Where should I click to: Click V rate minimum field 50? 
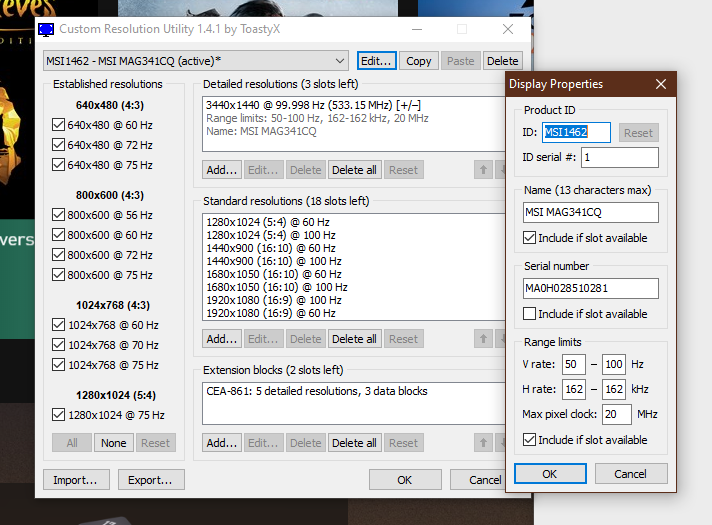coord(574,364)
